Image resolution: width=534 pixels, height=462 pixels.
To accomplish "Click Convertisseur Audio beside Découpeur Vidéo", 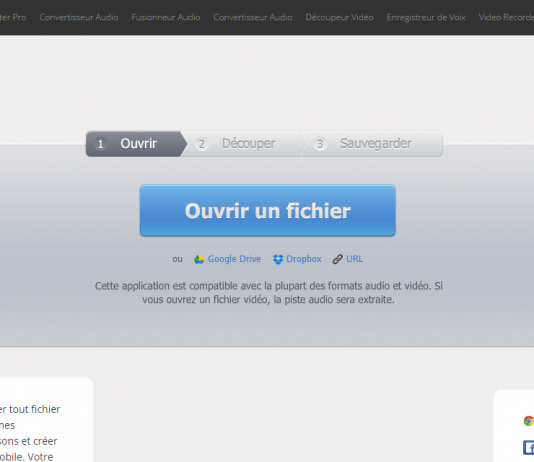I will click(x=253, y=17).
